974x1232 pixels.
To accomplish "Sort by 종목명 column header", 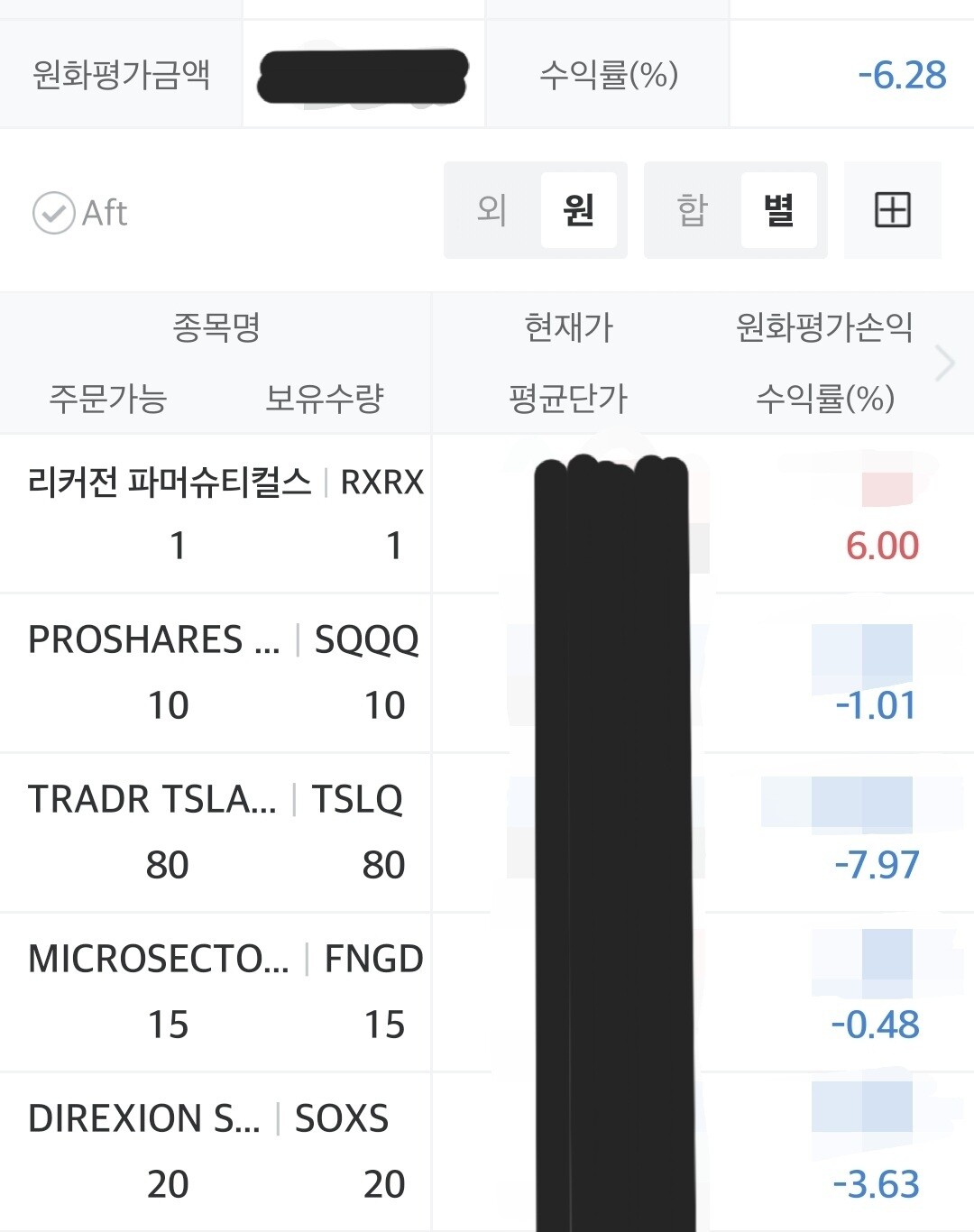I will 216,326.
